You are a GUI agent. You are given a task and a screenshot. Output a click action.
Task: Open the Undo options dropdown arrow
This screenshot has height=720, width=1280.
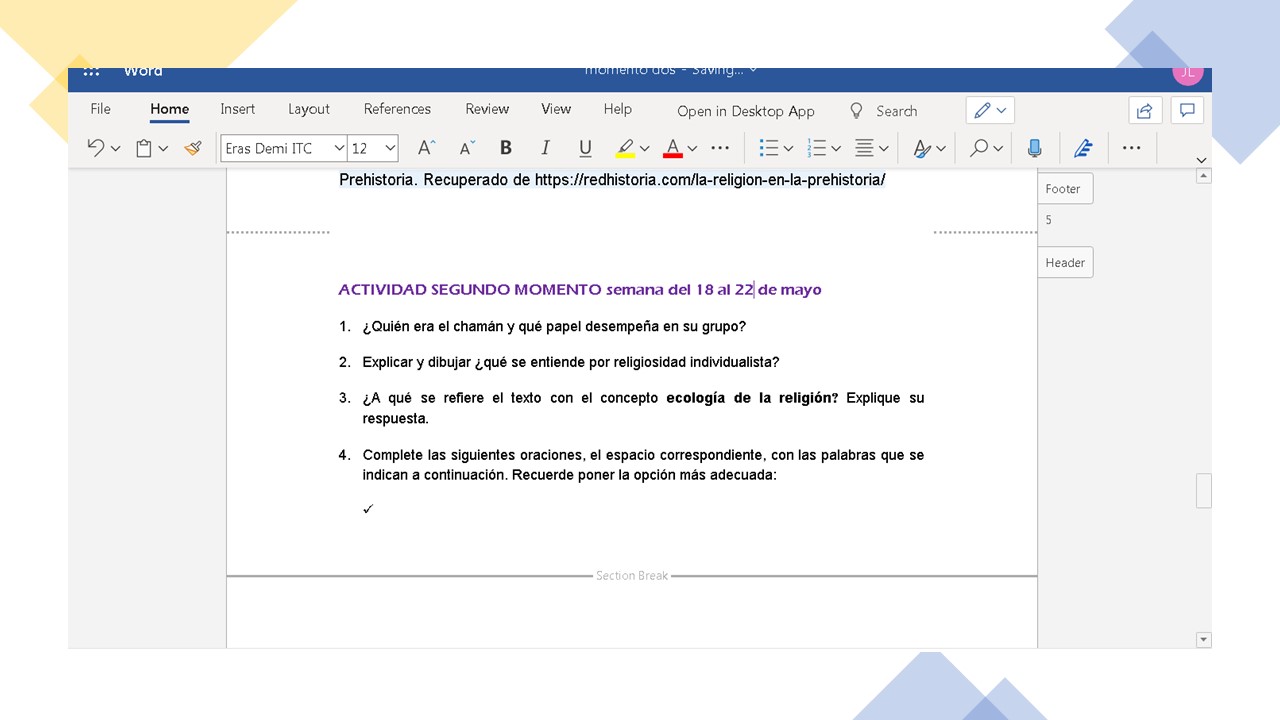115,149
